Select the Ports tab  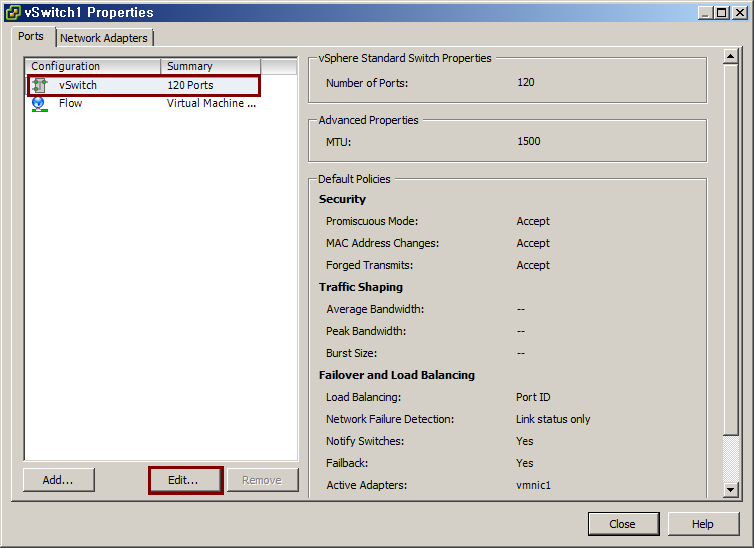coord(31,36)
